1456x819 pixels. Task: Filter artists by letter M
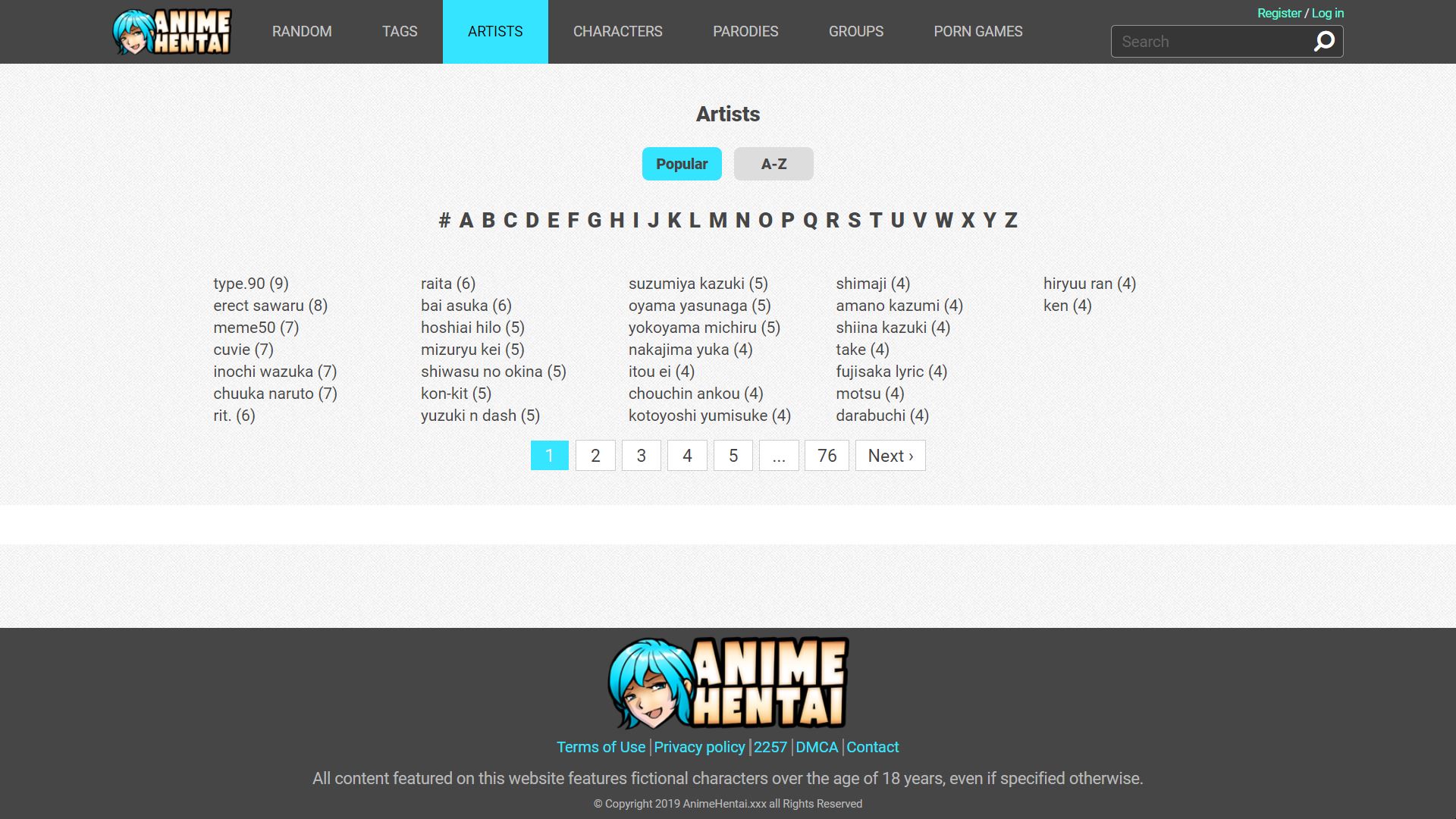point(717,220)
